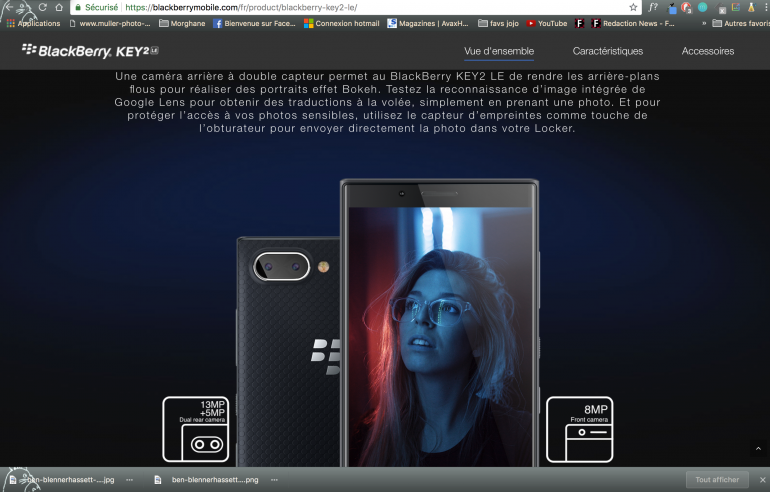Open the Accessoires section

point(707,51)
